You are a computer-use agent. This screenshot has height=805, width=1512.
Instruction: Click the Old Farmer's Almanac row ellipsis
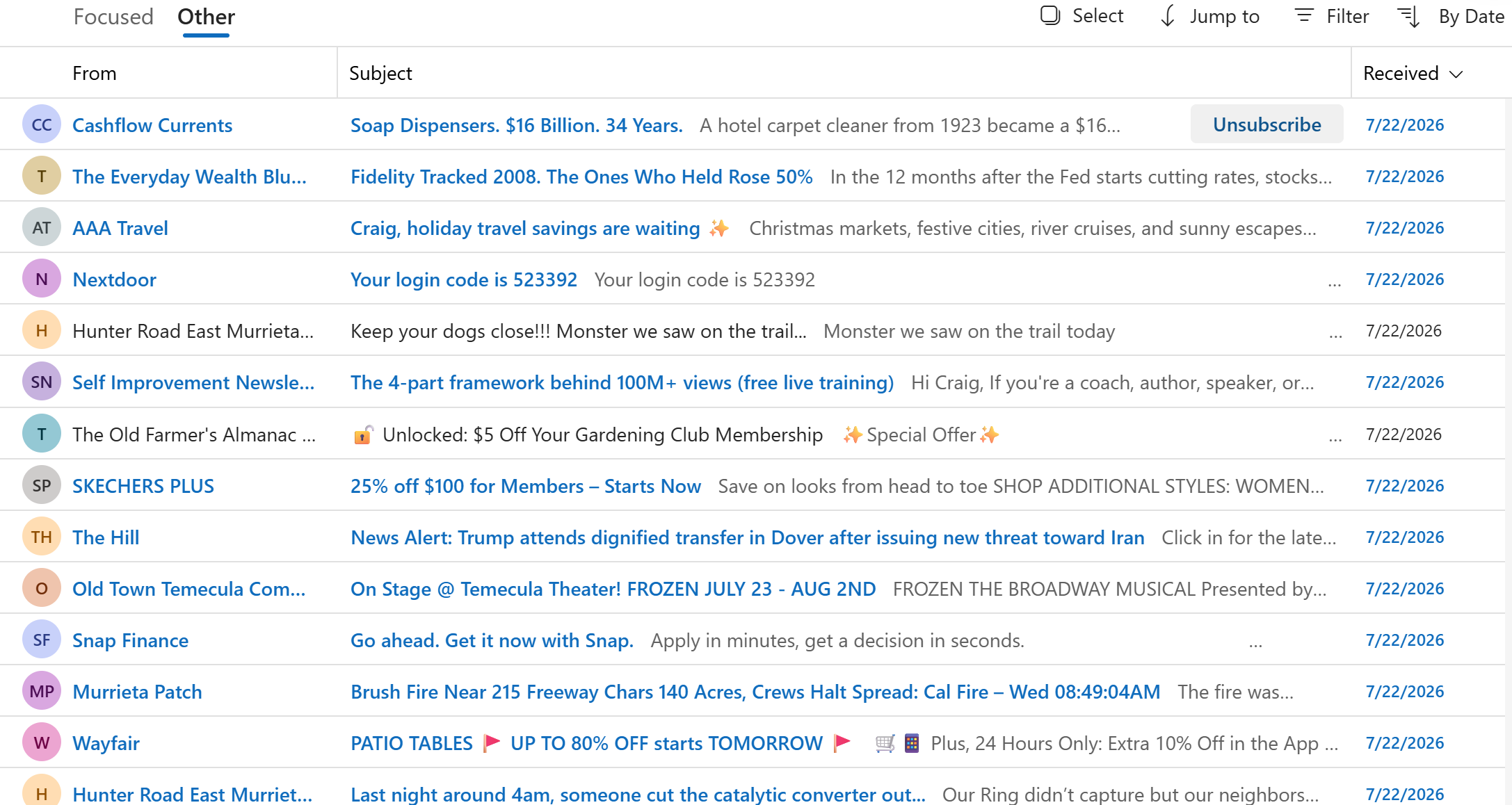(x=1335, y=439)
